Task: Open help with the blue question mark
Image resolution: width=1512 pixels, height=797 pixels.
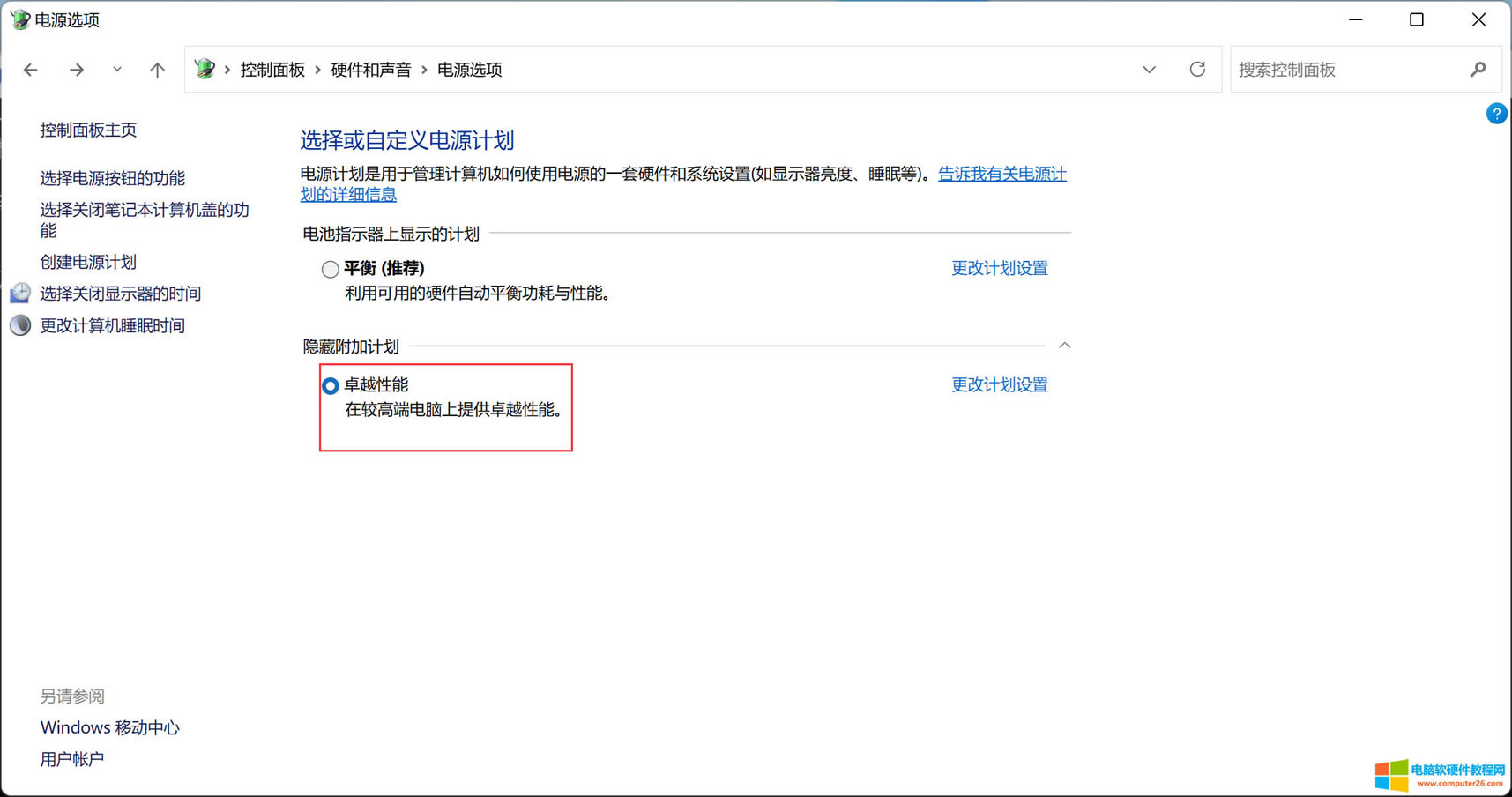Action: [x=1496, y=114]
